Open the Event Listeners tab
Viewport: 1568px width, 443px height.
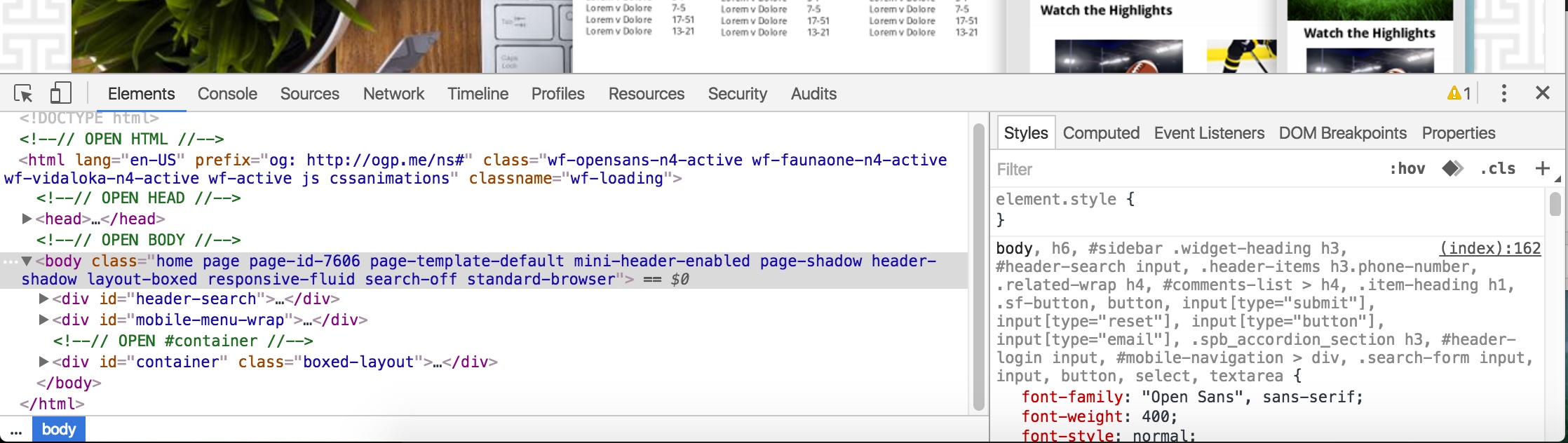(x=1209, y=132)
